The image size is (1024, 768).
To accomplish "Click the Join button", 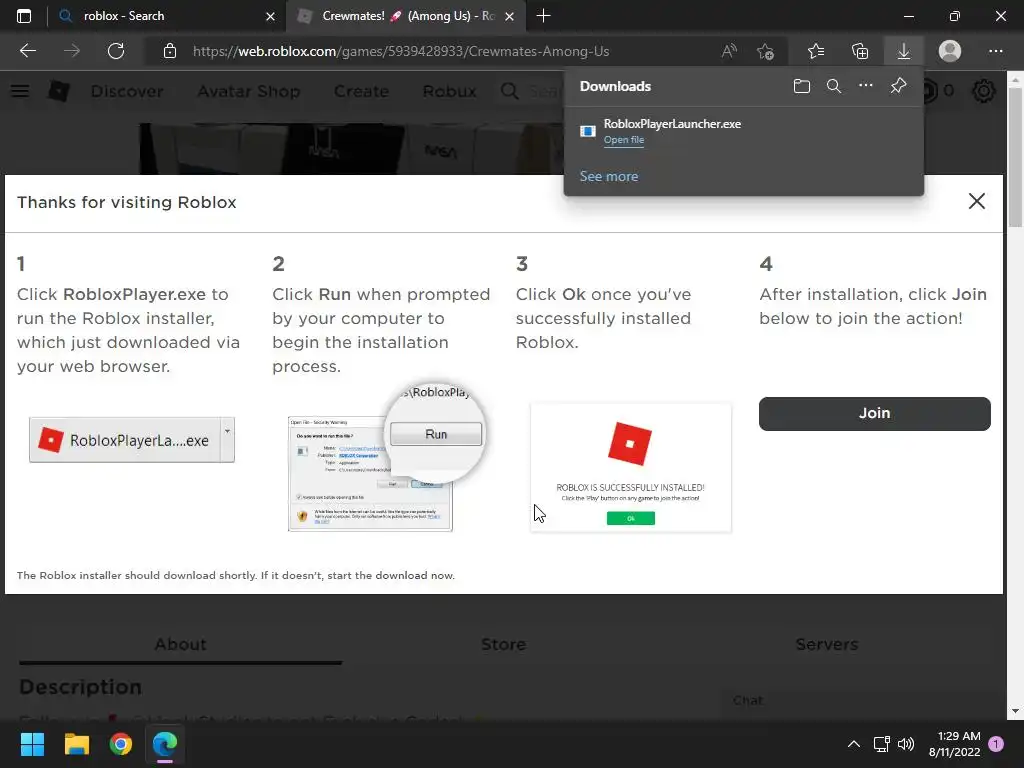I will (x=874, y=413).
